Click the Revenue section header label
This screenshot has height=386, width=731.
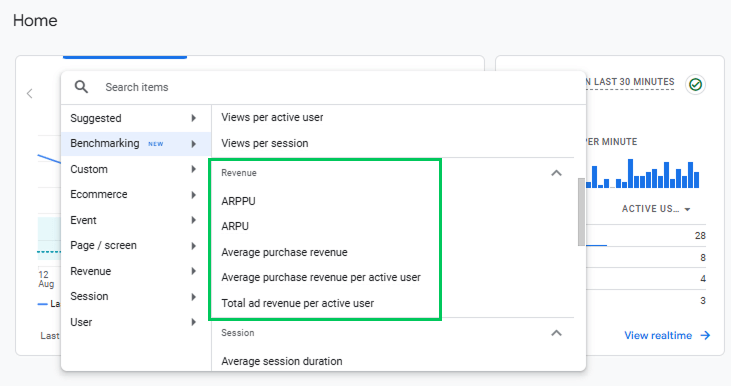click(x=239, y=173)
